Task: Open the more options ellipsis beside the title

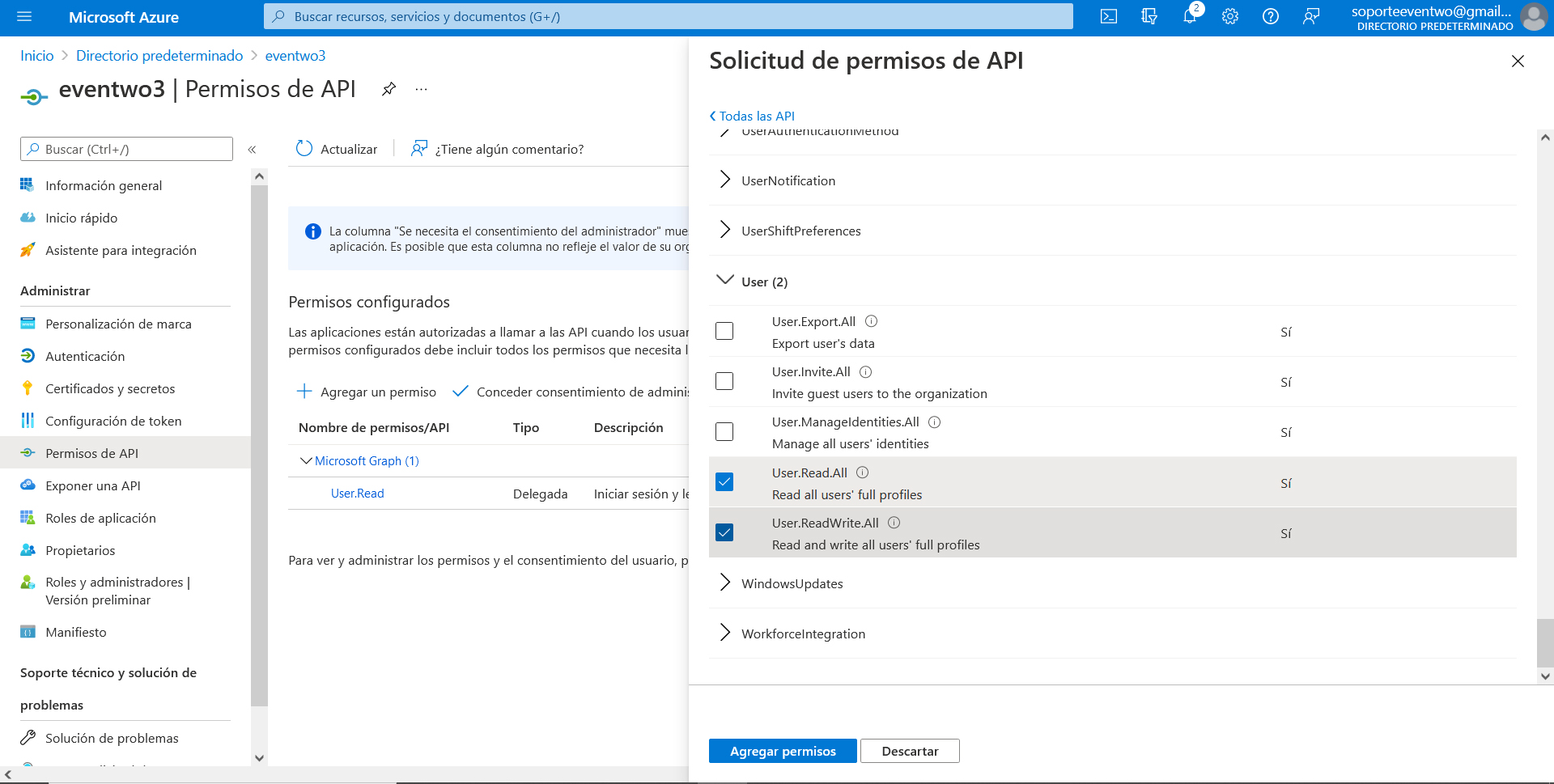Action: 421,89
